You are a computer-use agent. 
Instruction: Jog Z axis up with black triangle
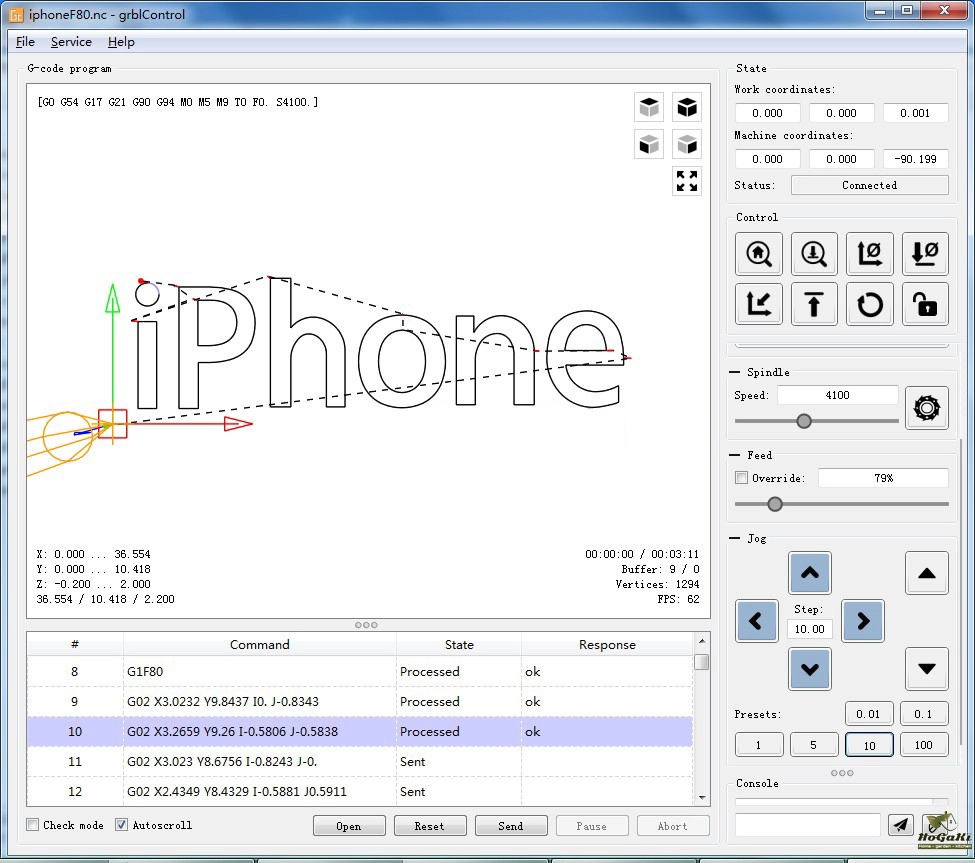point(926,573)
